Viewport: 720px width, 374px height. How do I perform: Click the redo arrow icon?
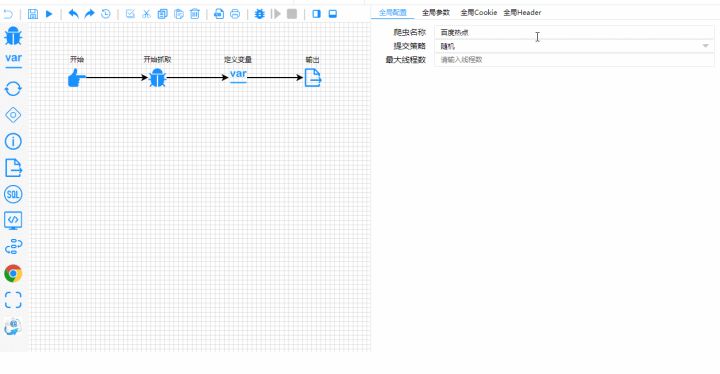90,14
